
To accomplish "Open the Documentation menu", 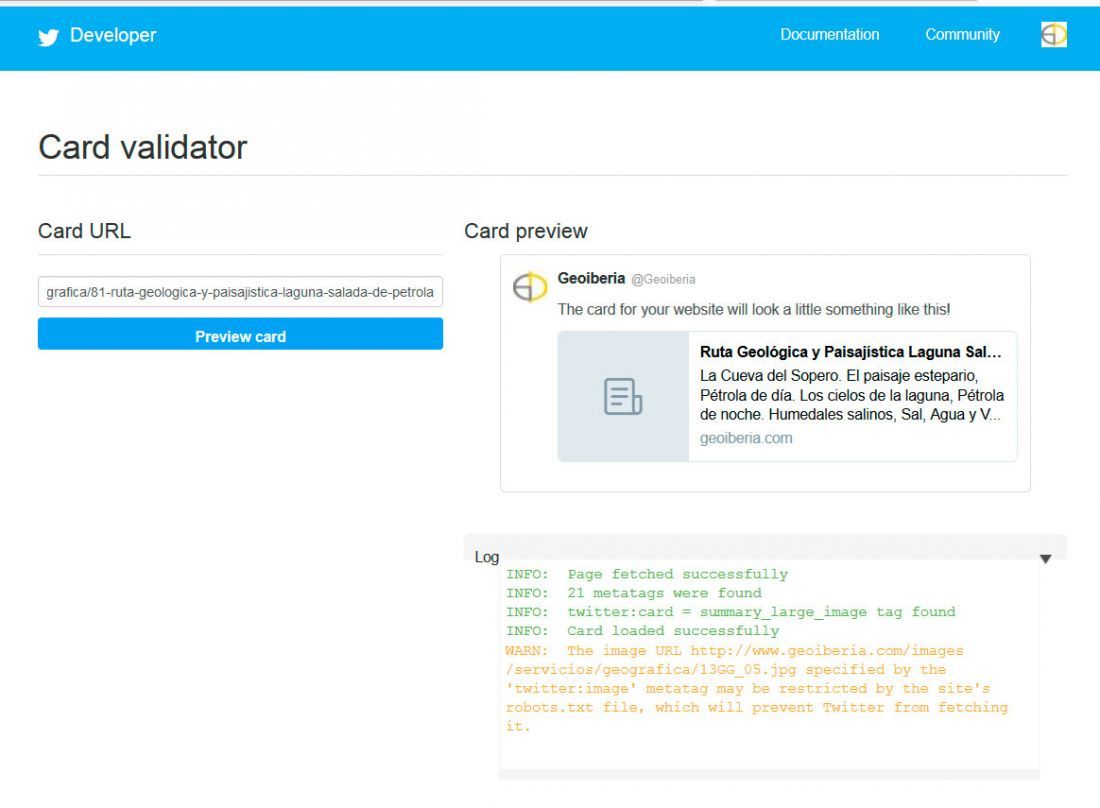I will (829, 34).
